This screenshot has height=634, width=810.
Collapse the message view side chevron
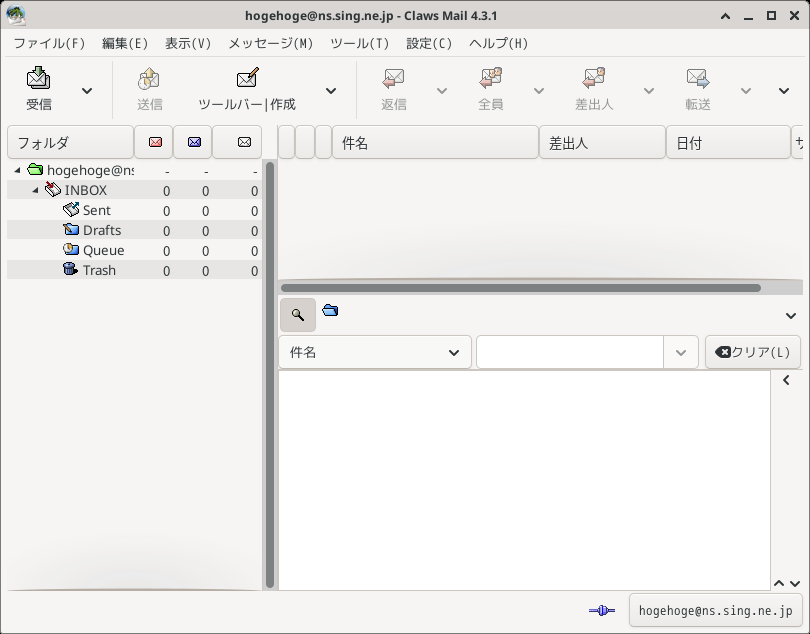[x=786, y=380]
